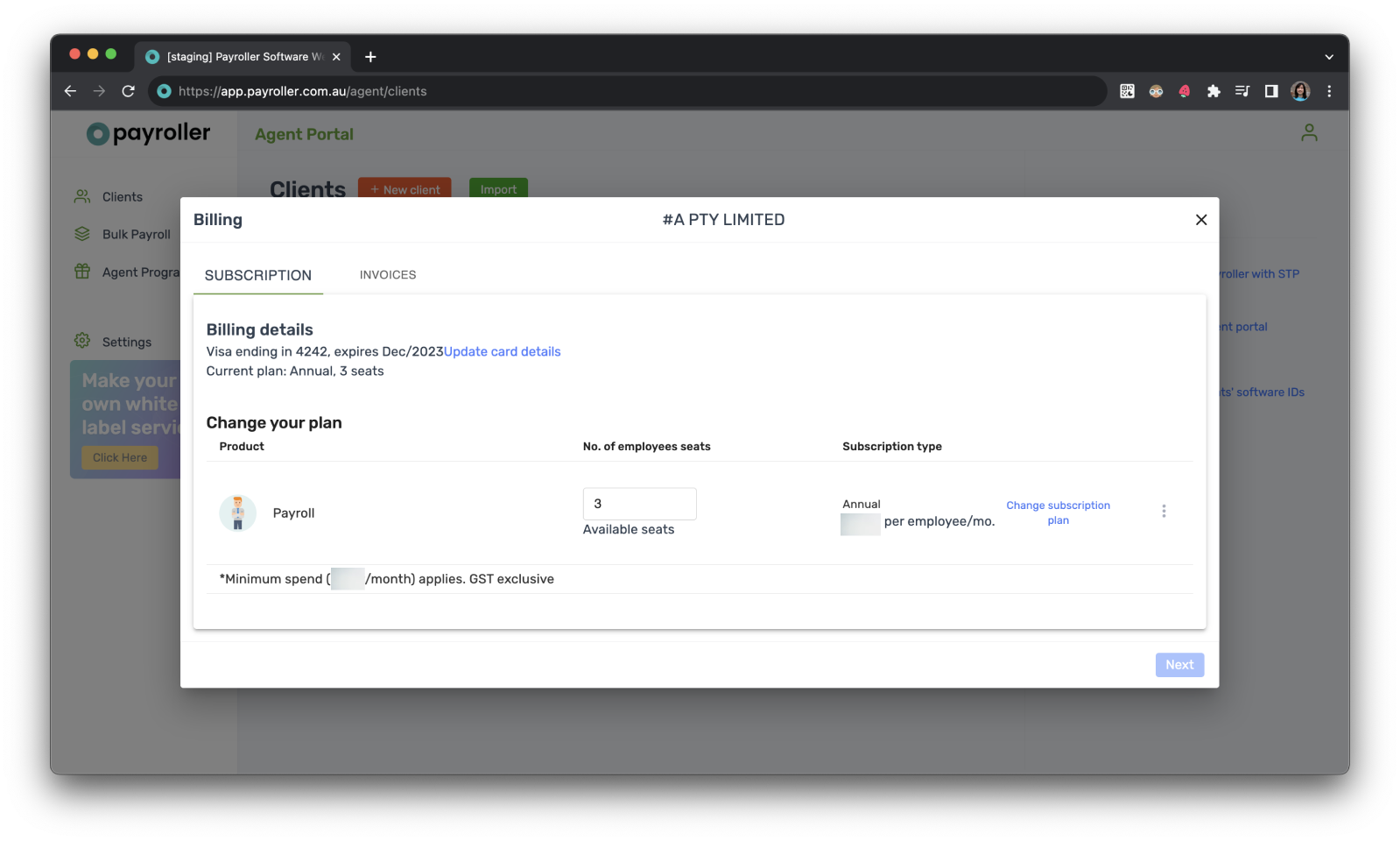The height and width of the screenshot is (841, 1400).
Task: Click the 'No. of employees seats' column header
Action: (646, 447)
